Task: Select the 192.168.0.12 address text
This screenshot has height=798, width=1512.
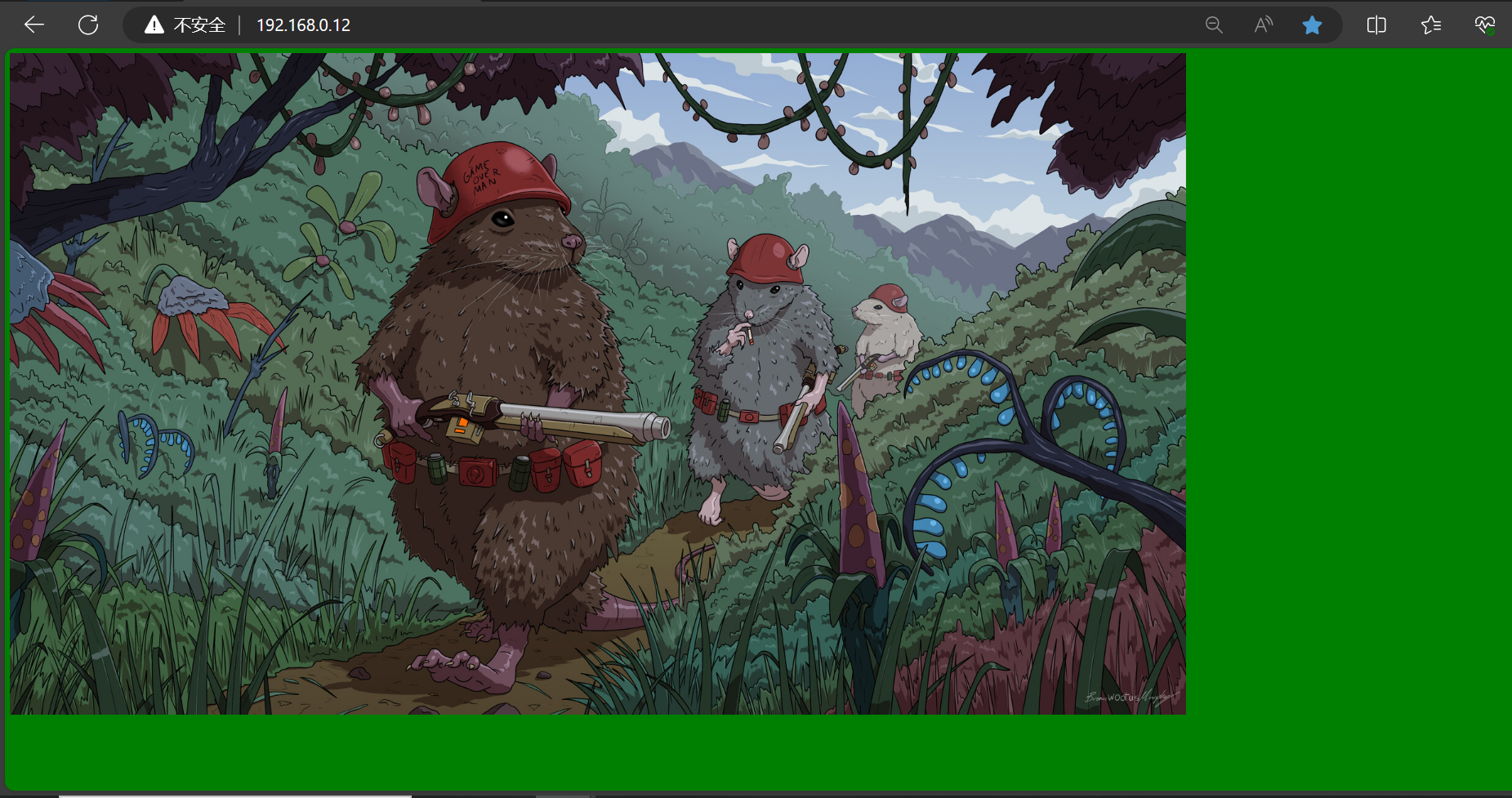Action: [x=303, y=25]
